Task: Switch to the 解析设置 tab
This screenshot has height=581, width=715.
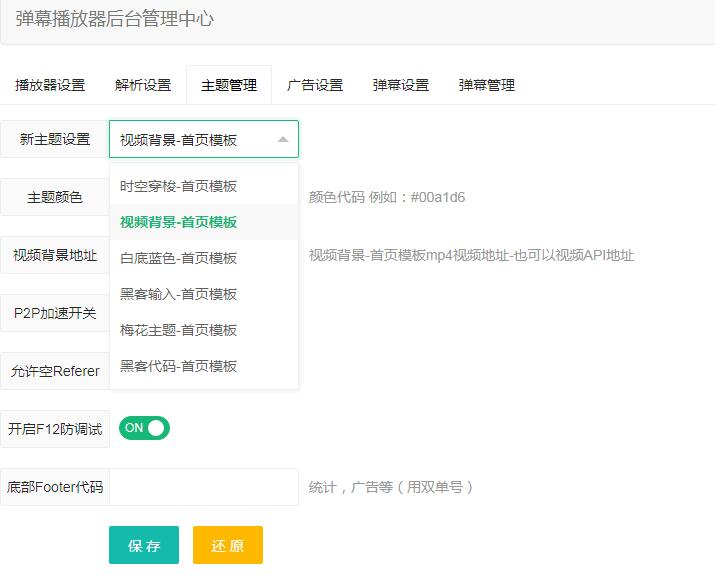Action: click(x=143, y=85)
